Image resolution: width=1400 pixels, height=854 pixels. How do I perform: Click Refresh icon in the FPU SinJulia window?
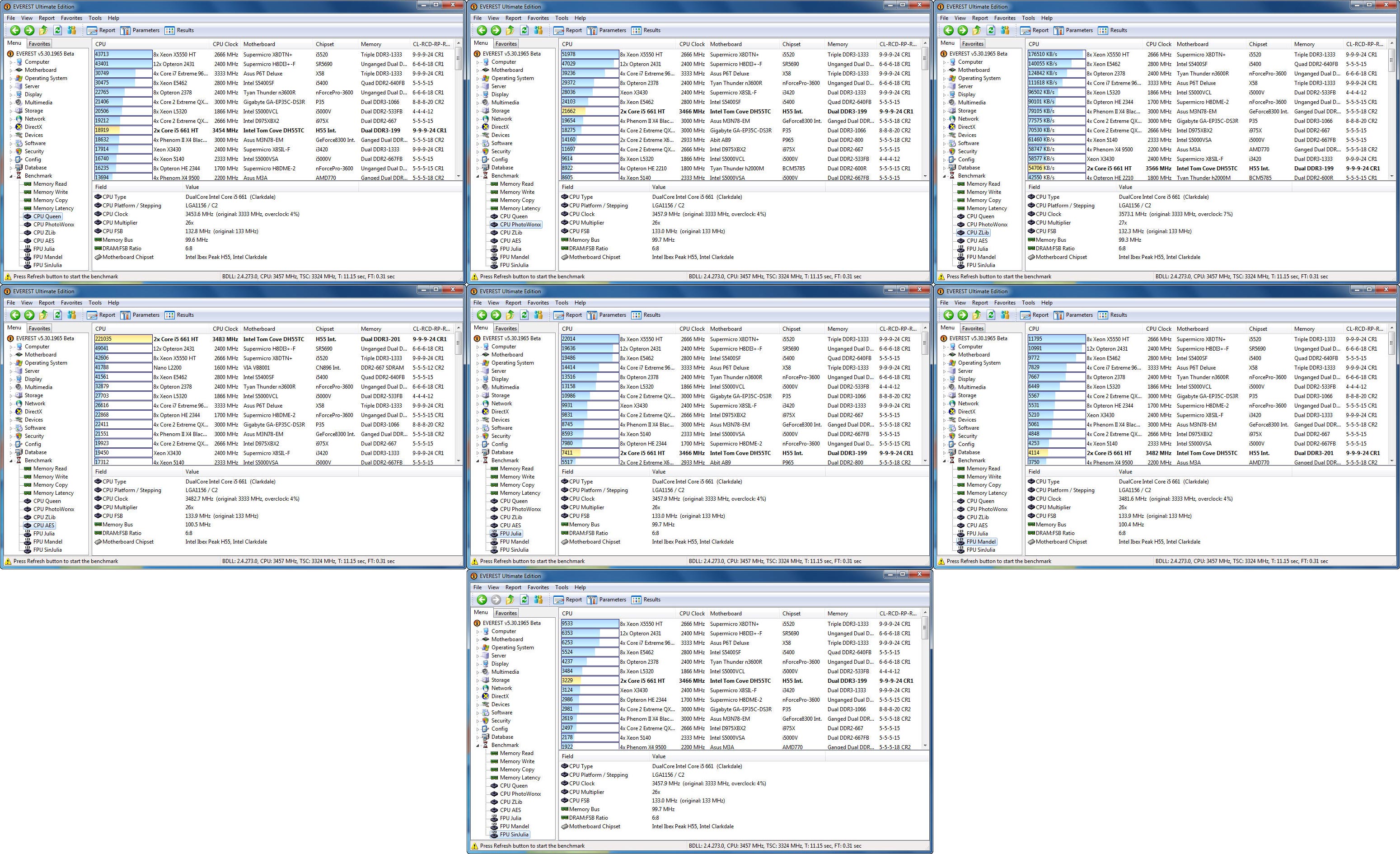coord(524,600)
